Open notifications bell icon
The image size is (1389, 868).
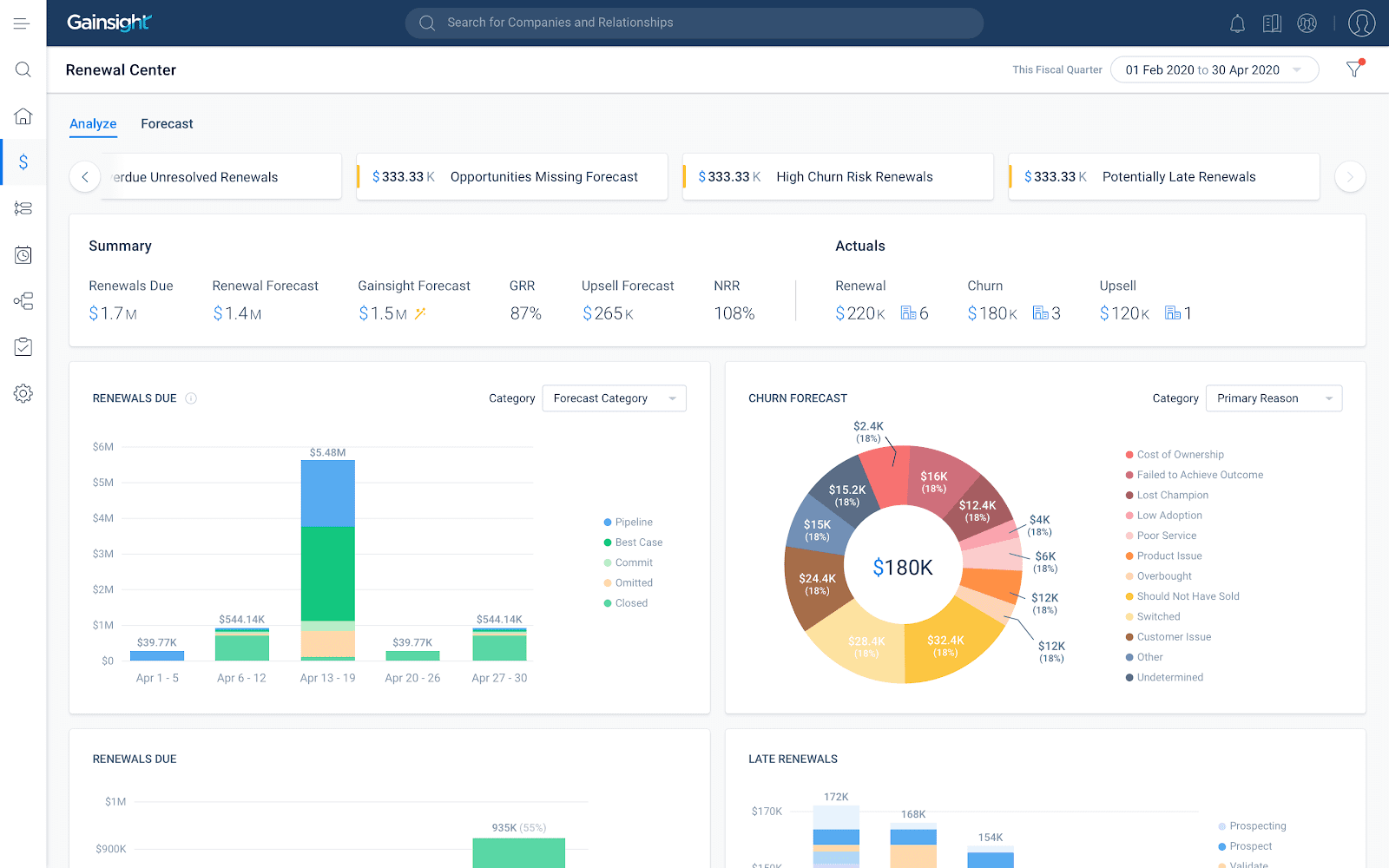click(1237, 23)
